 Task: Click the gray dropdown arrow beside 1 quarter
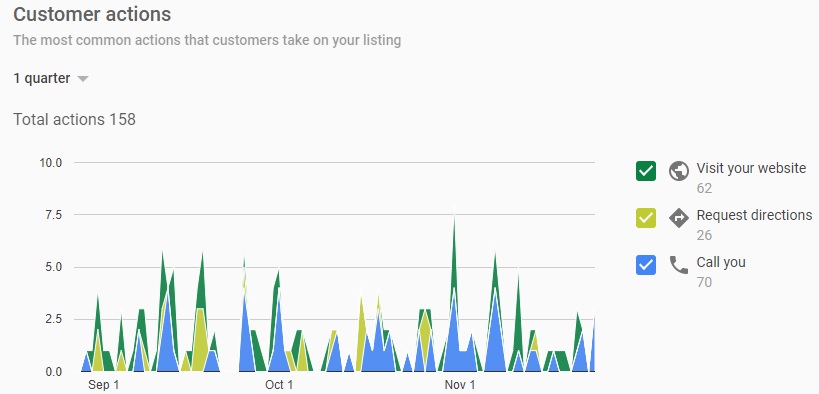(x=83, y=79)
